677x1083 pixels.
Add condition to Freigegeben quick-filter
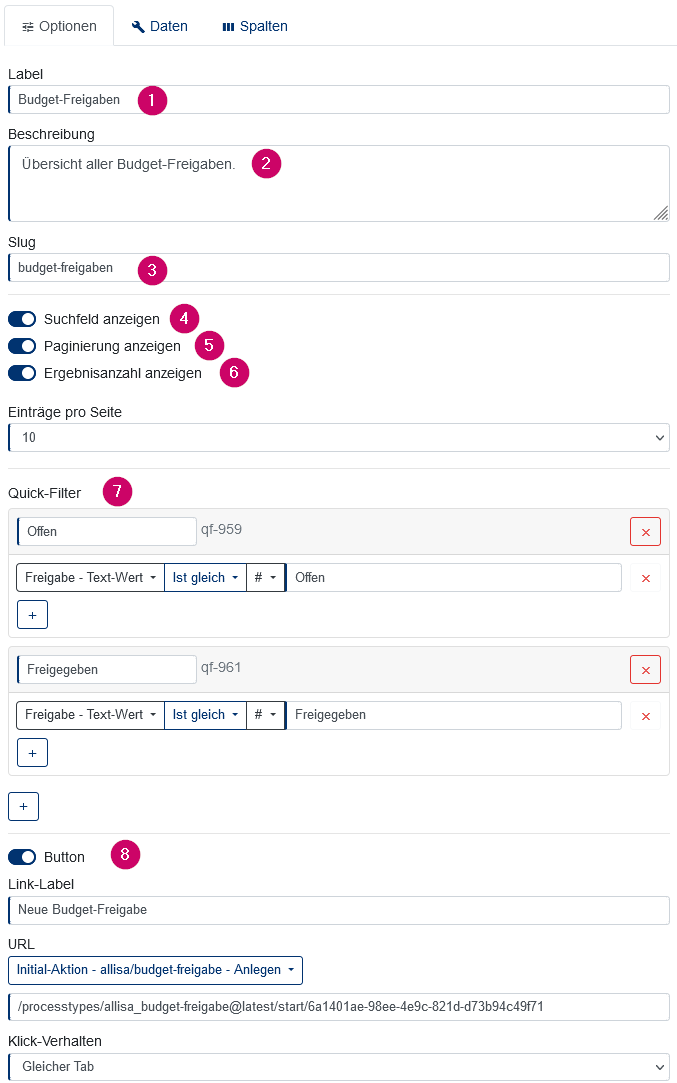tap(32, 753)
